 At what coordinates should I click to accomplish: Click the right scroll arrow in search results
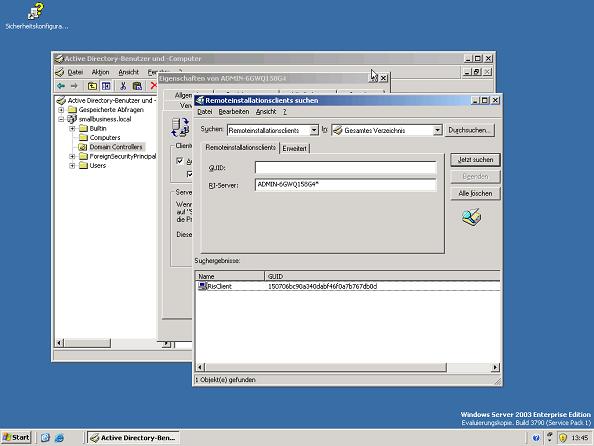coord(495,367)
